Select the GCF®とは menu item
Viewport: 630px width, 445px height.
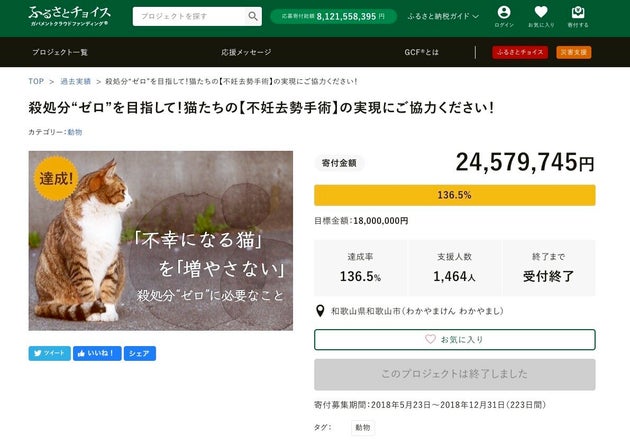[422, 52]
